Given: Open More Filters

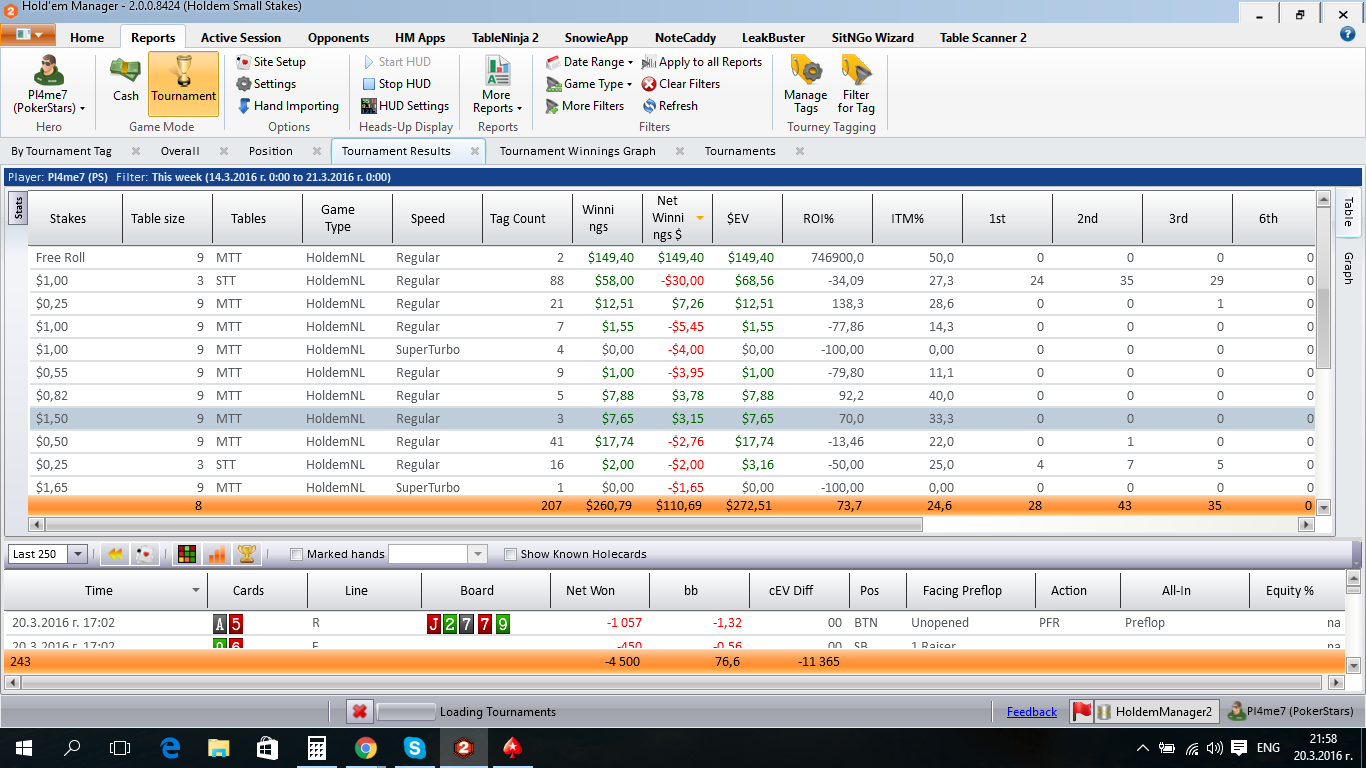Looking at the screenshot, I should [x=584, y=106].
